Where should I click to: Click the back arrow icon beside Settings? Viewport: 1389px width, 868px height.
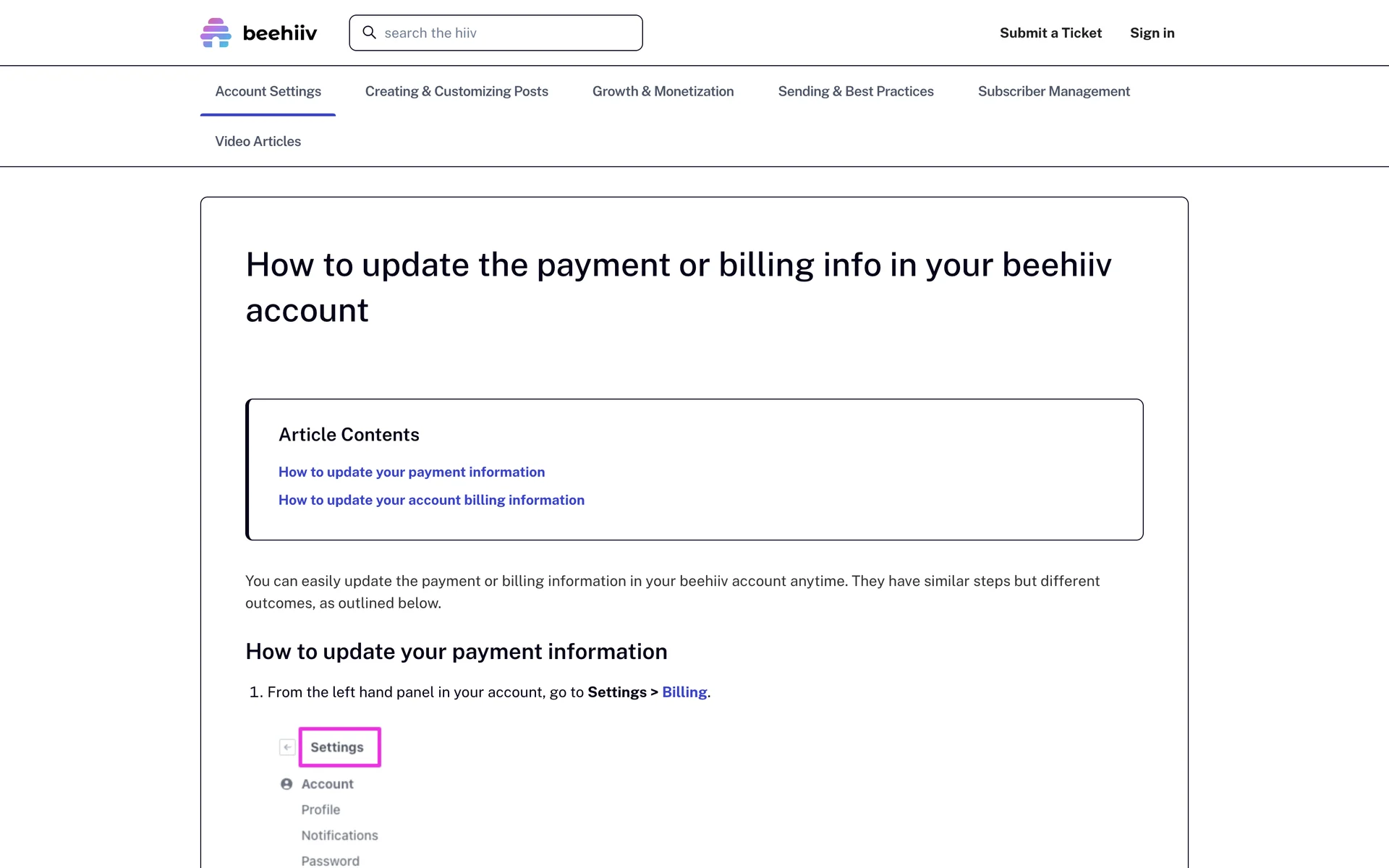pos(287,747)
